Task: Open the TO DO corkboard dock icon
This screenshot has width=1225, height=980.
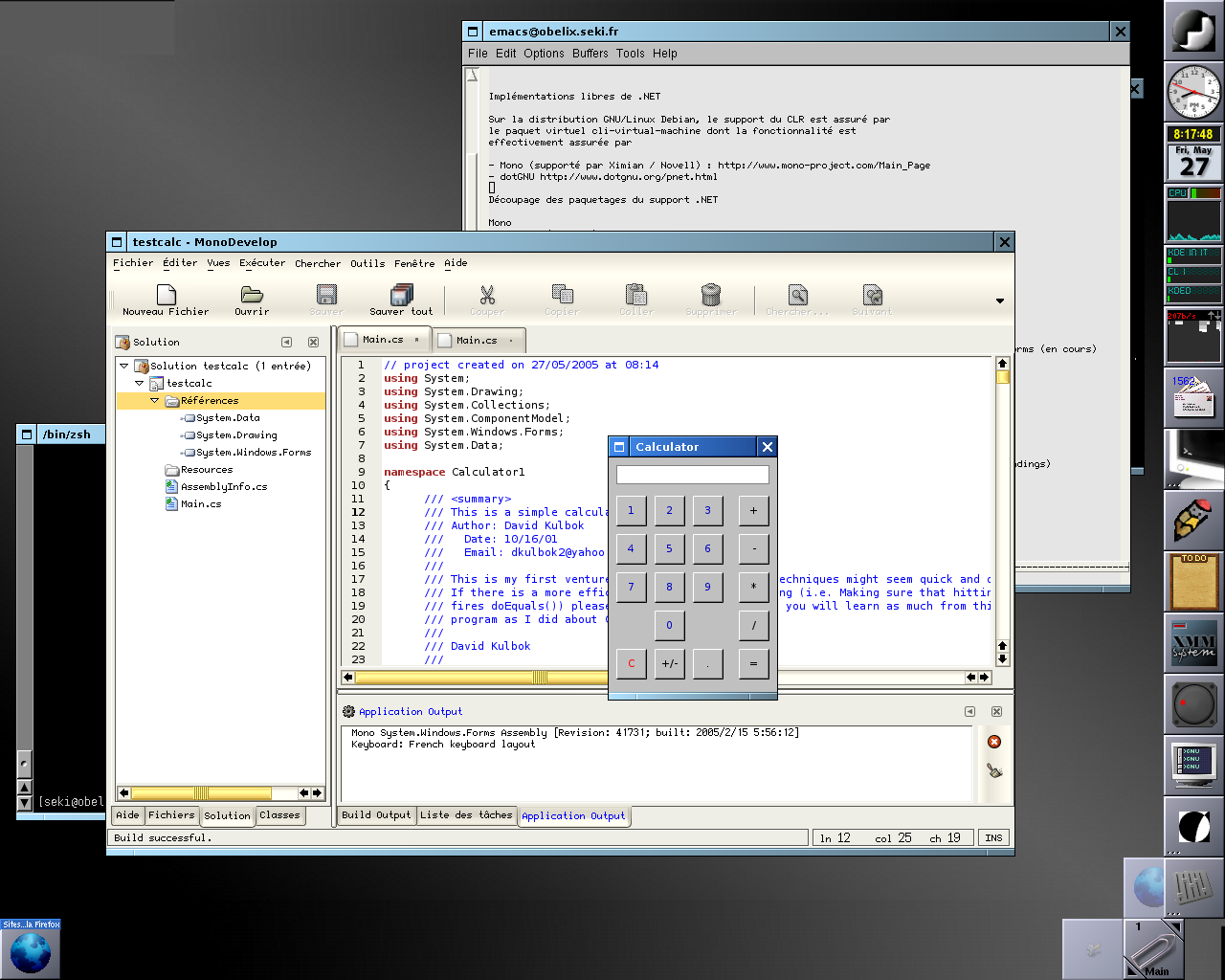Action: [1193, 581]
